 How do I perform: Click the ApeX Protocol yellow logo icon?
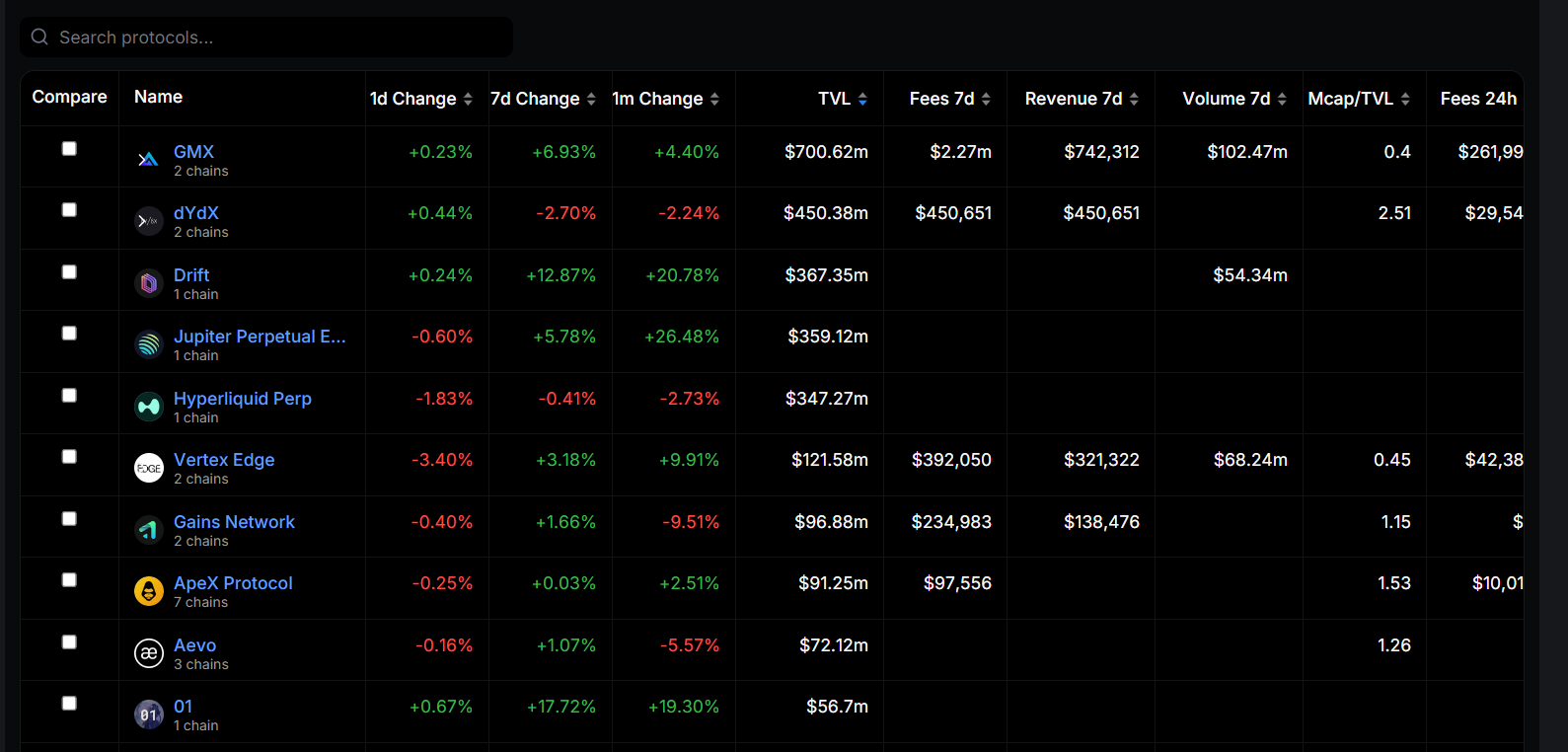click(x=149, y=591)
